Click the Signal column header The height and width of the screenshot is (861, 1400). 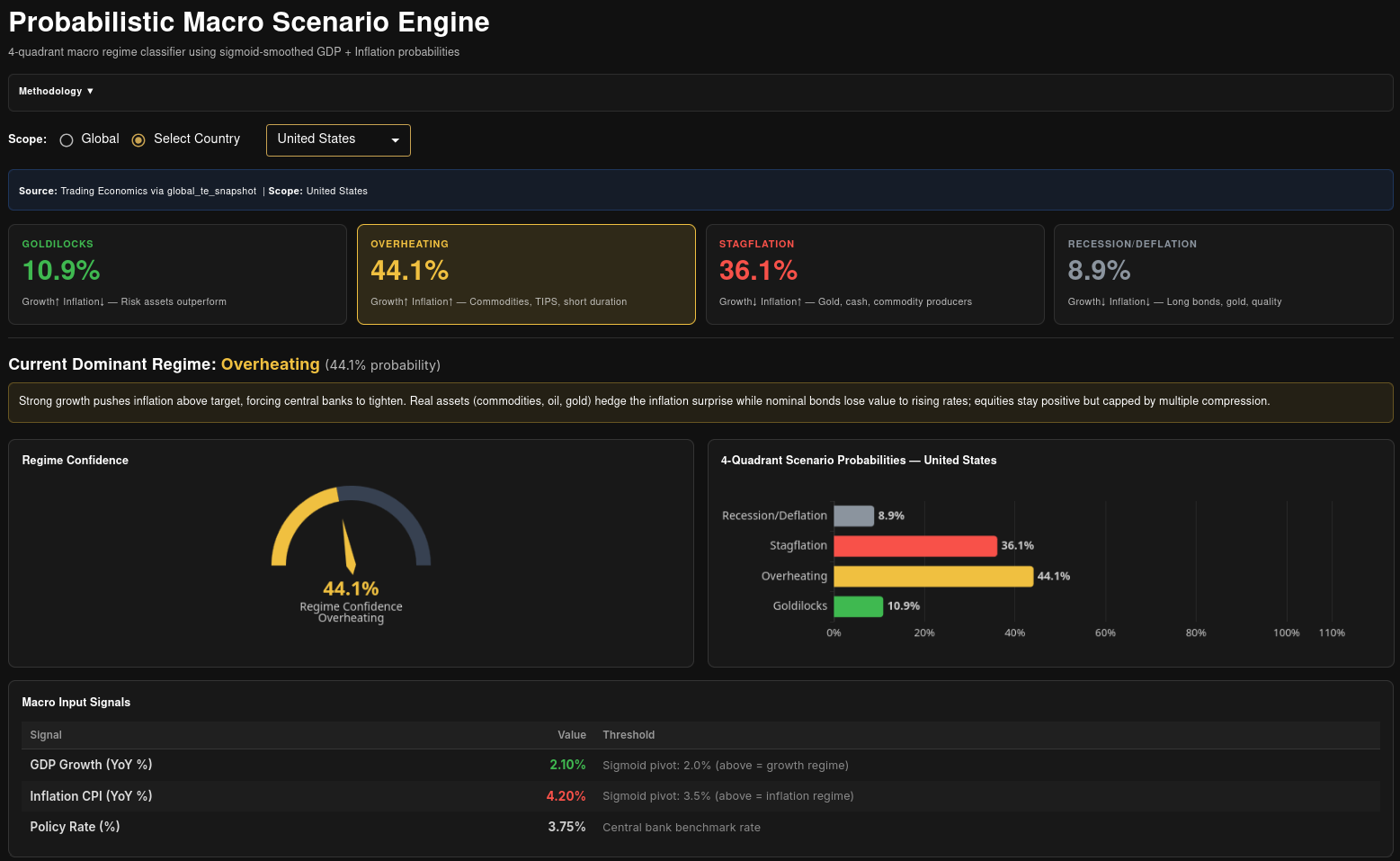click(46, 735)
